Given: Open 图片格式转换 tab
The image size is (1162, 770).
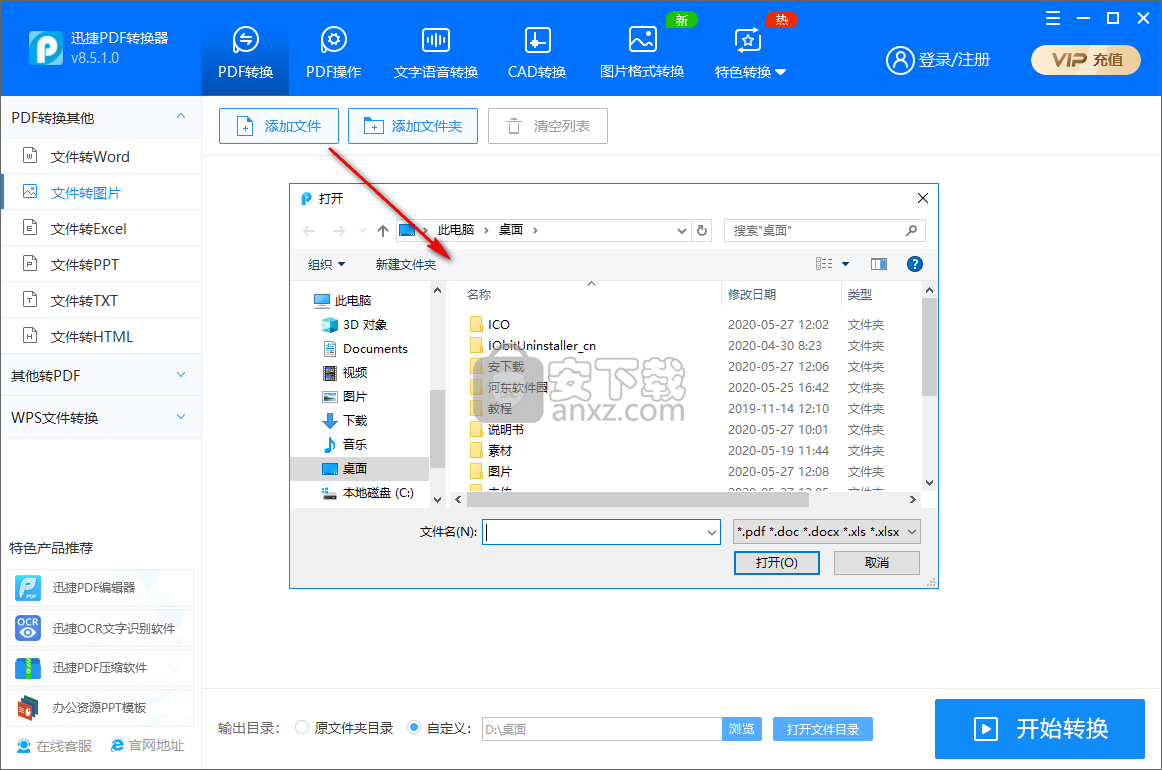Looking at the screenshot, I should (x=642, y=53).
